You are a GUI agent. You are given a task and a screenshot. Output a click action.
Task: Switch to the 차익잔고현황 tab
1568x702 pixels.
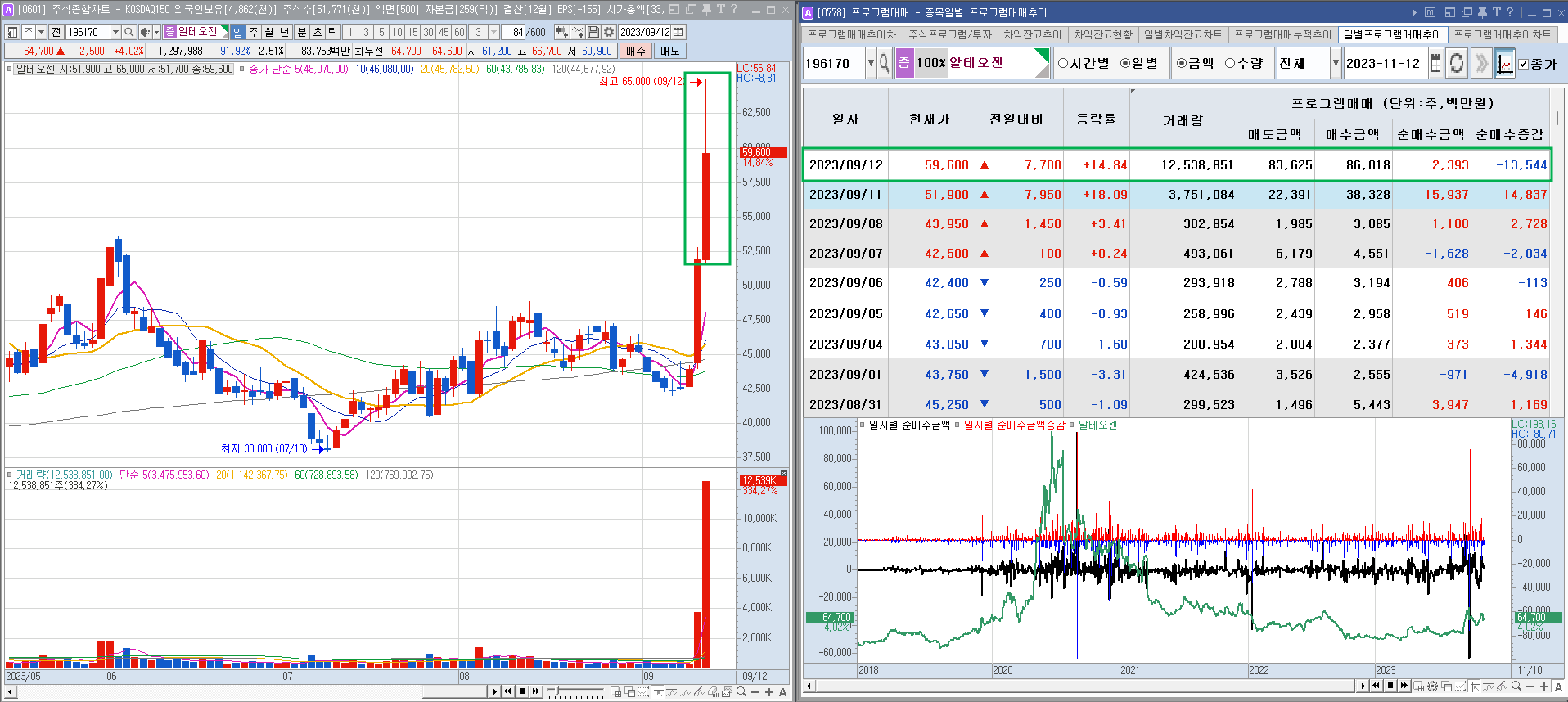coord(1103,34)
